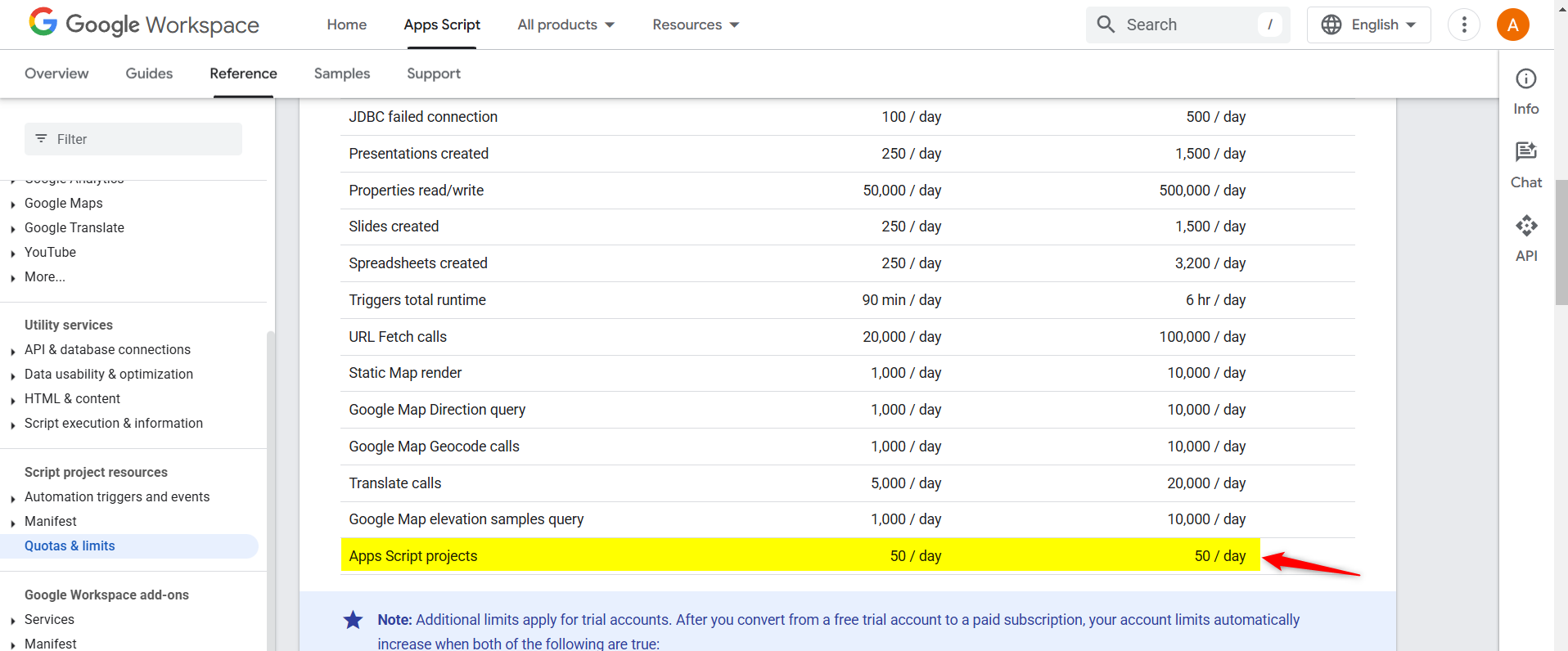1568x651 pixels.
Task: Switch to the Support tab
Action: (434, 74)
